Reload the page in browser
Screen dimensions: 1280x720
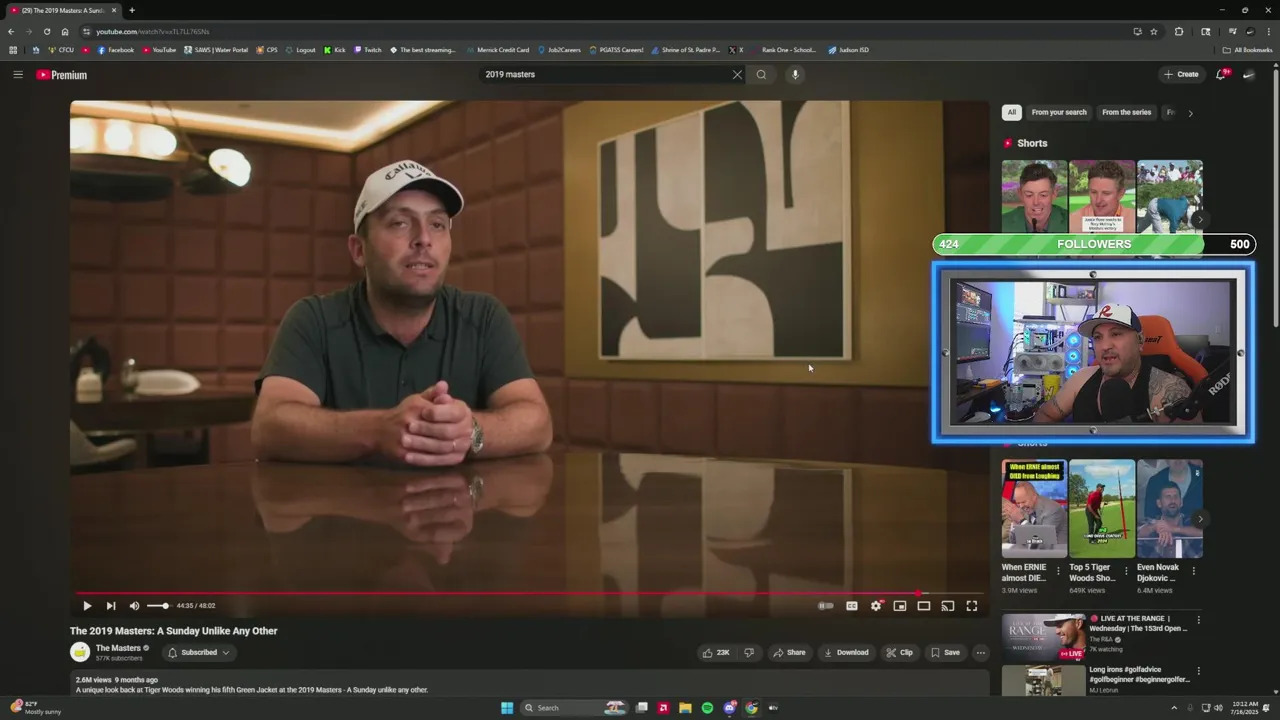[x=47, y=31]
